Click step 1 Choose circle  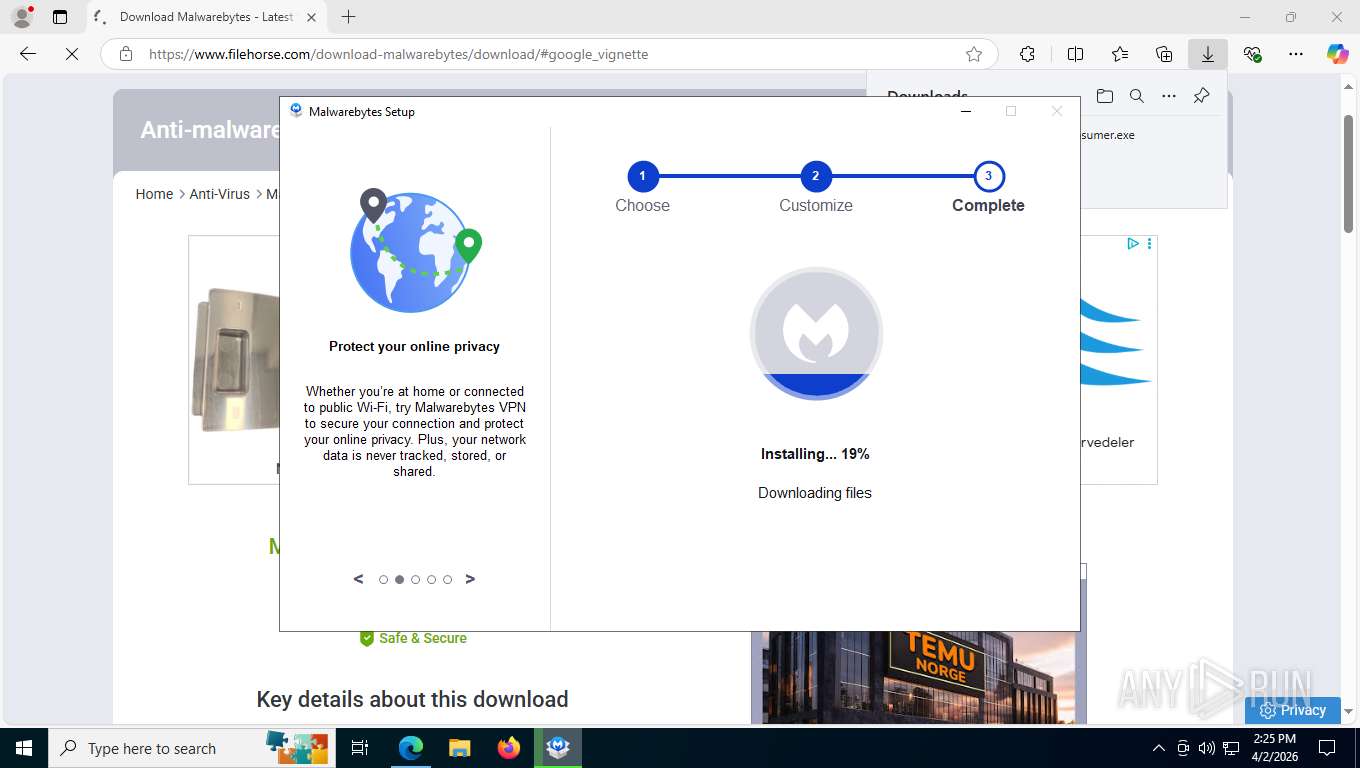(x=642, y=176)
